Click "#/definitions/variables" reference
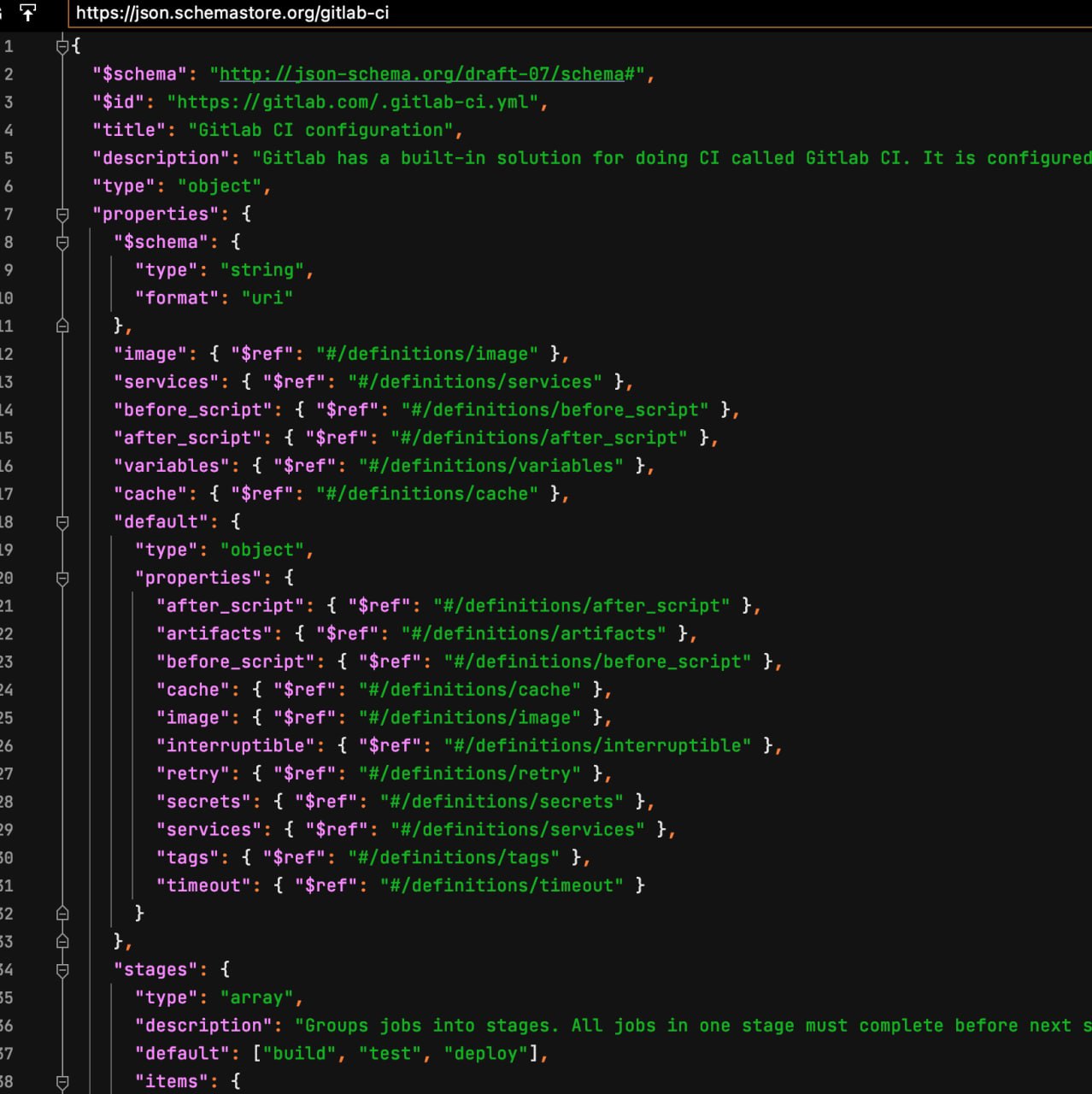1092x1094 pixels. pyautogui.click(x=491, y=466)
